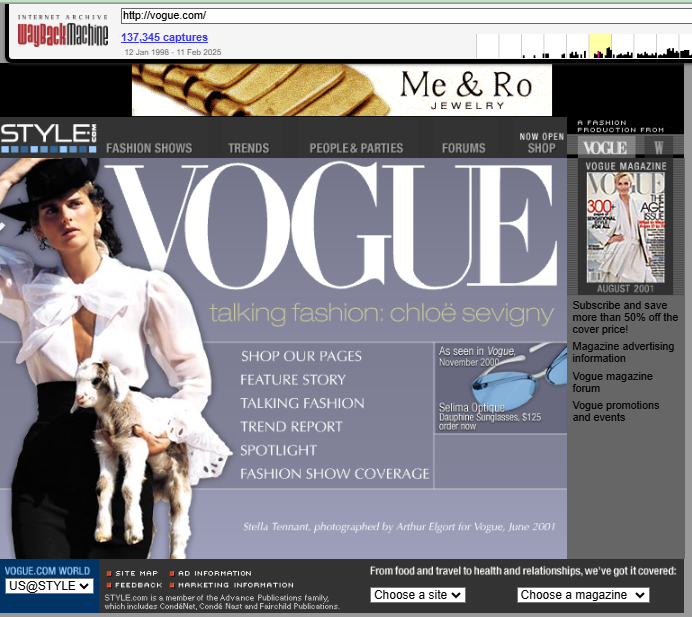
Task: Open Vogue magazine forum link
Action: click(x=612, y=382)
